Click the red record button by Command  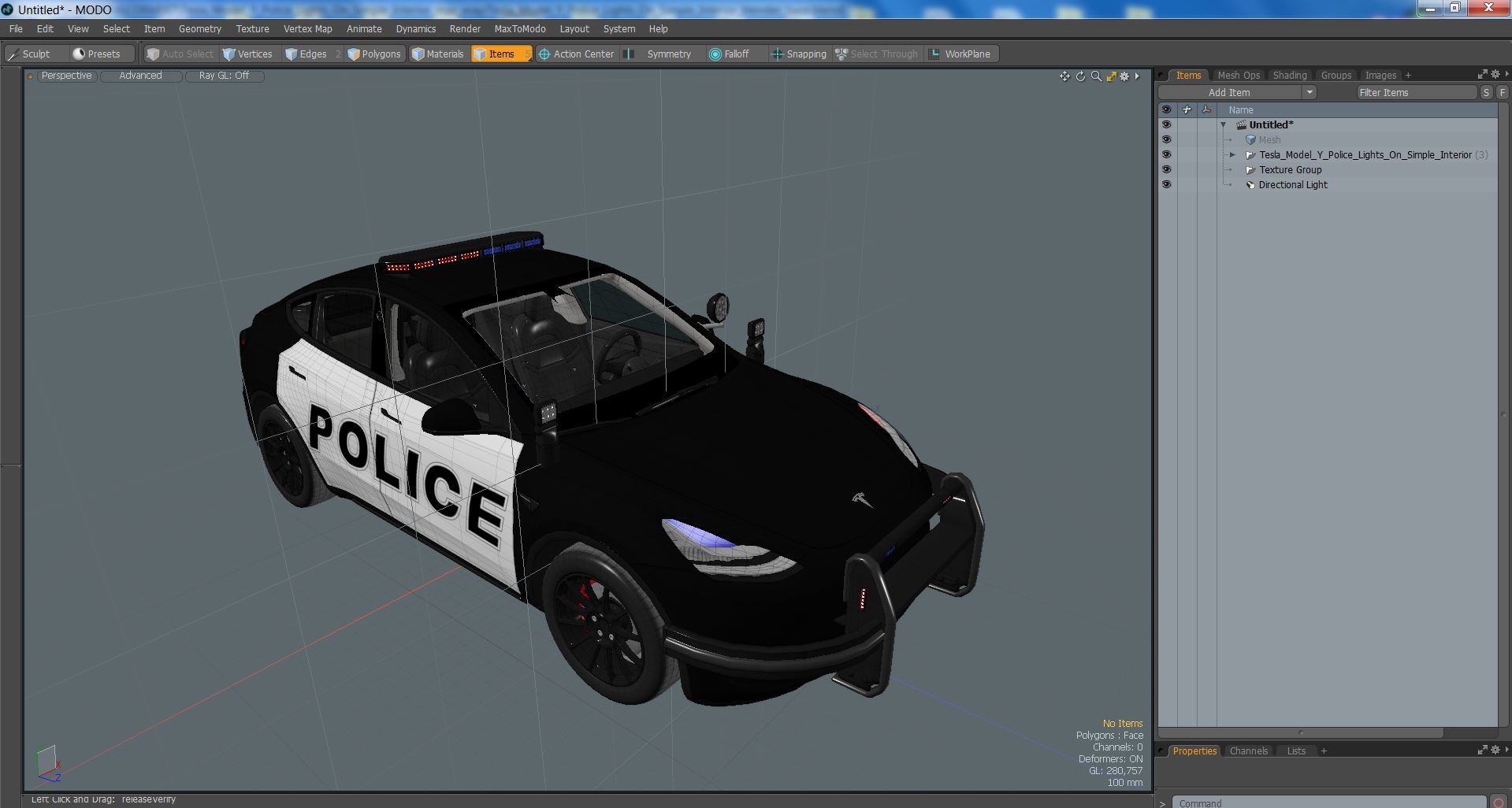(x=1499, y=802)
